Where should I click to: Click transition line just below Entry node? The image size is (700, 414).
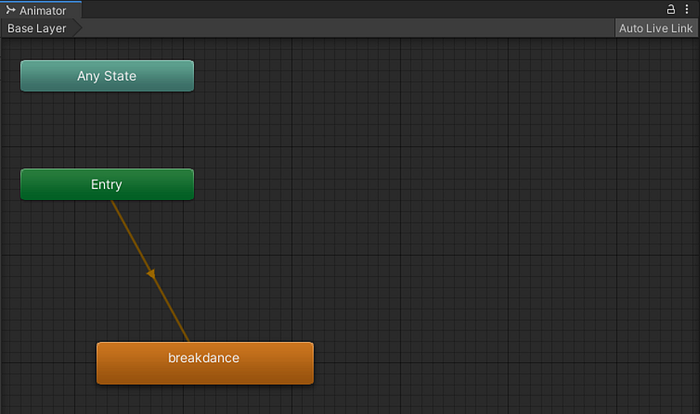coord(117,211)
